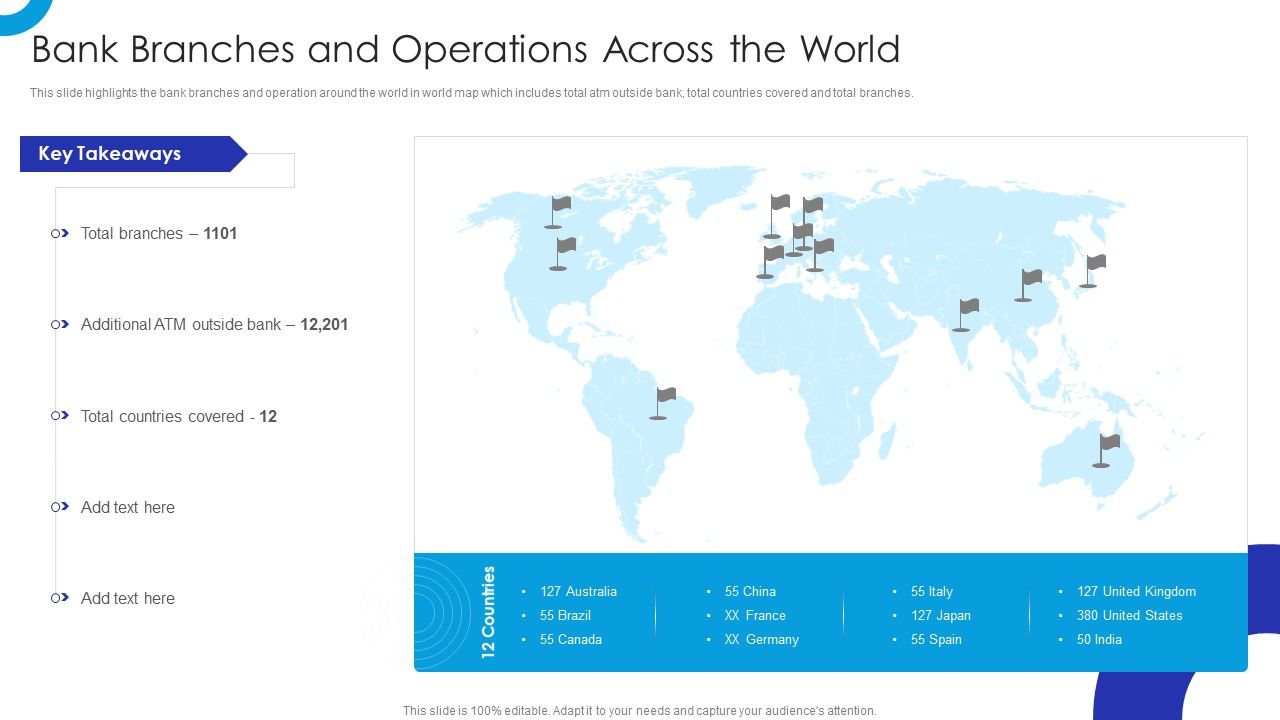Click the flag marker over China

pyautogui.click(x=1027, y=285)
